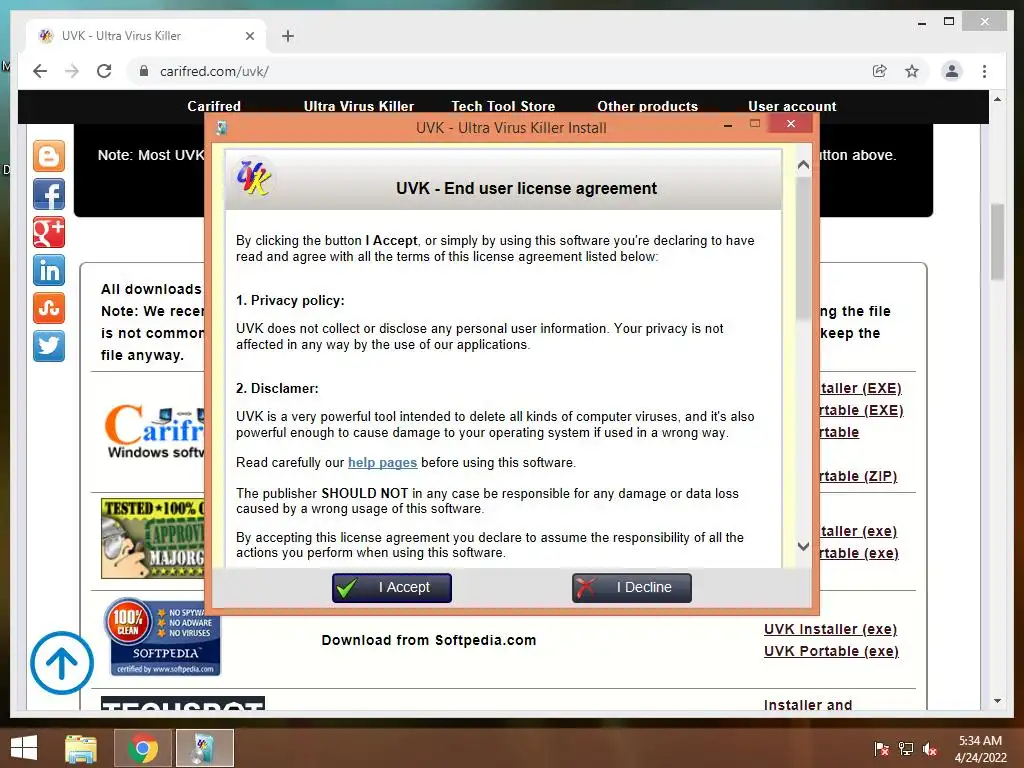Click the Google Plus share icon
Viewport: 1024px width, 768px height.
coord(49,232)
